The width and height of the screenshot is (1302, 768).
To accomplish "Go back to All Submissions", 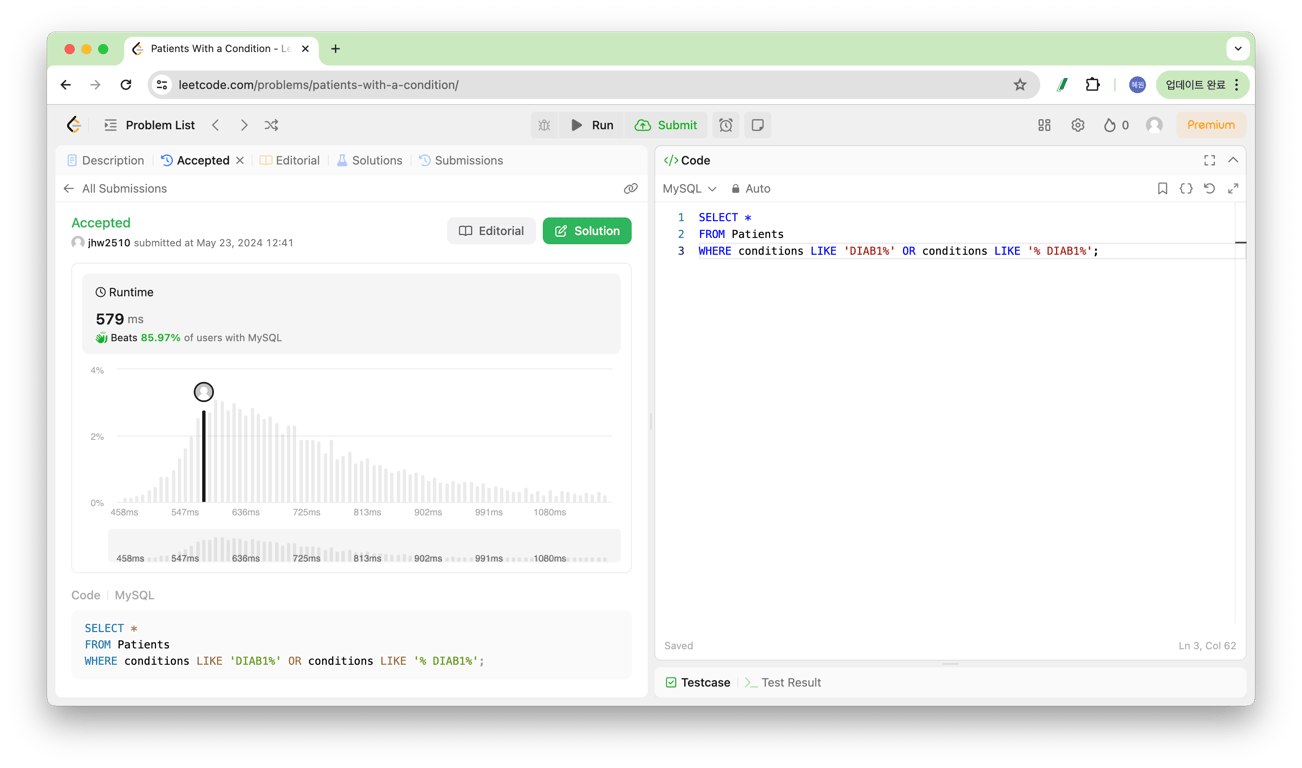I will click(115, 188).
